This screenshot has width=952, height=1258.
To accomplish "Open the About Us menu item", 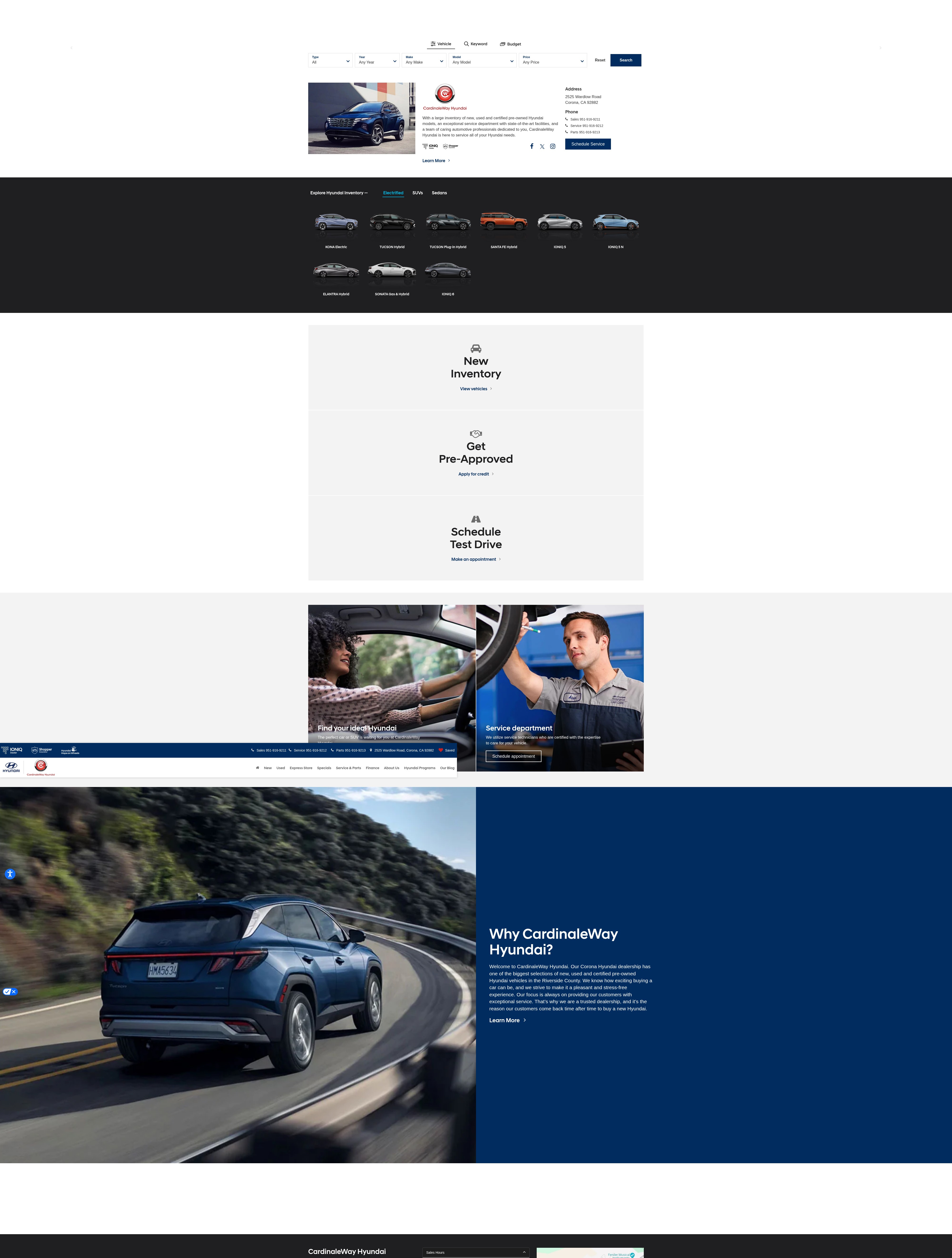I will pos(392,768).
